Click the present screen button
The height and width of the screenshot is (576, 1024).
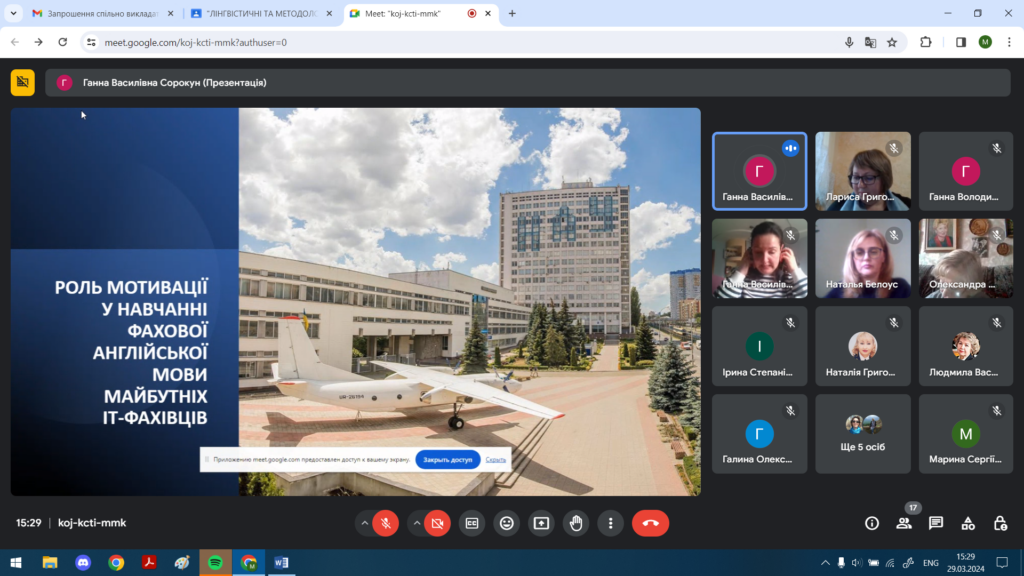coord(541,523)
